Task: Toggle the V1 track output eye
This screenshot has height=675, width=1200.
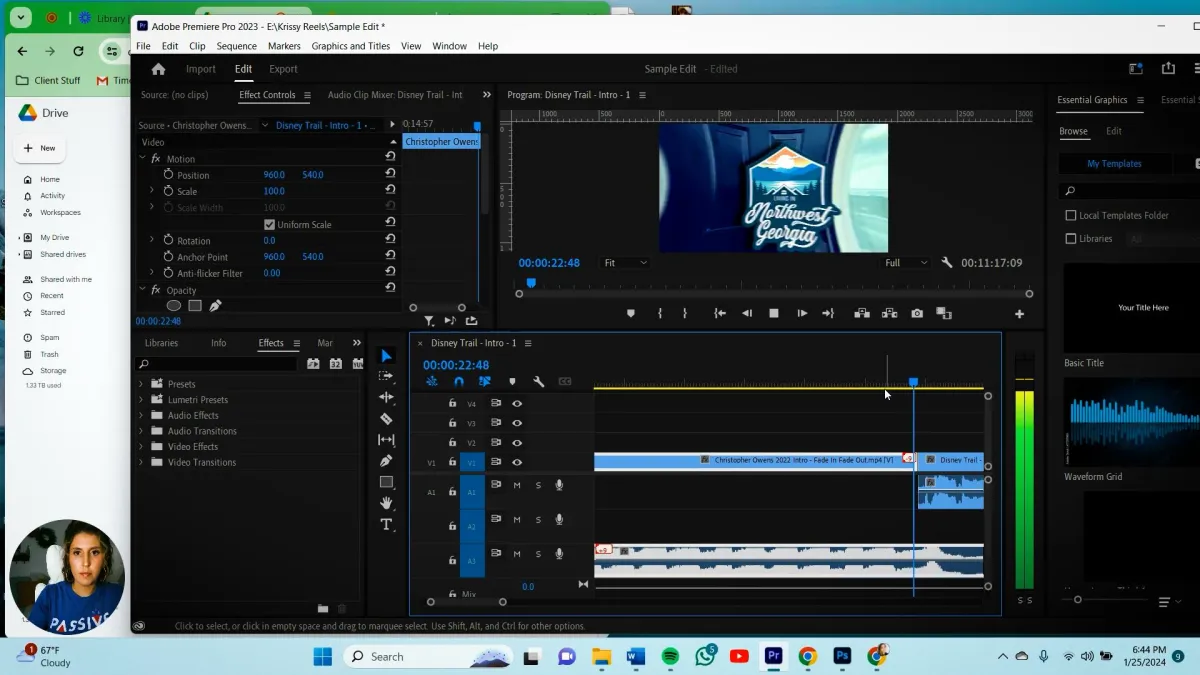Action: (x=517, y=462)
